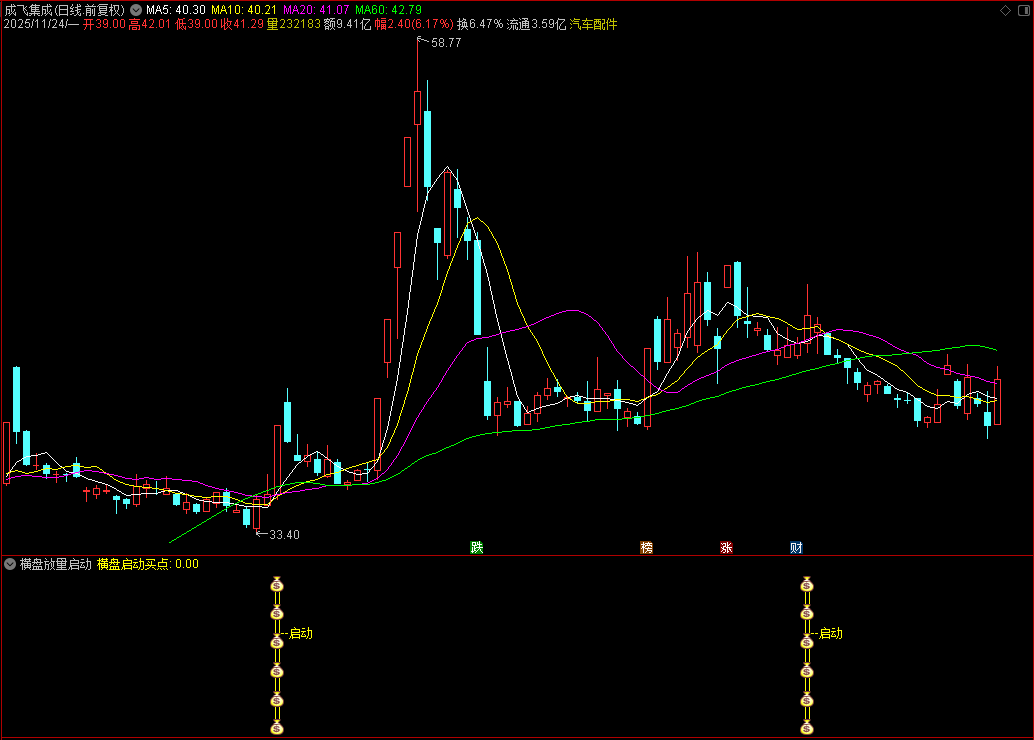Click the right 启动 signal label
The width and height of the screenshot is (1034, 740).
(830, 633)
